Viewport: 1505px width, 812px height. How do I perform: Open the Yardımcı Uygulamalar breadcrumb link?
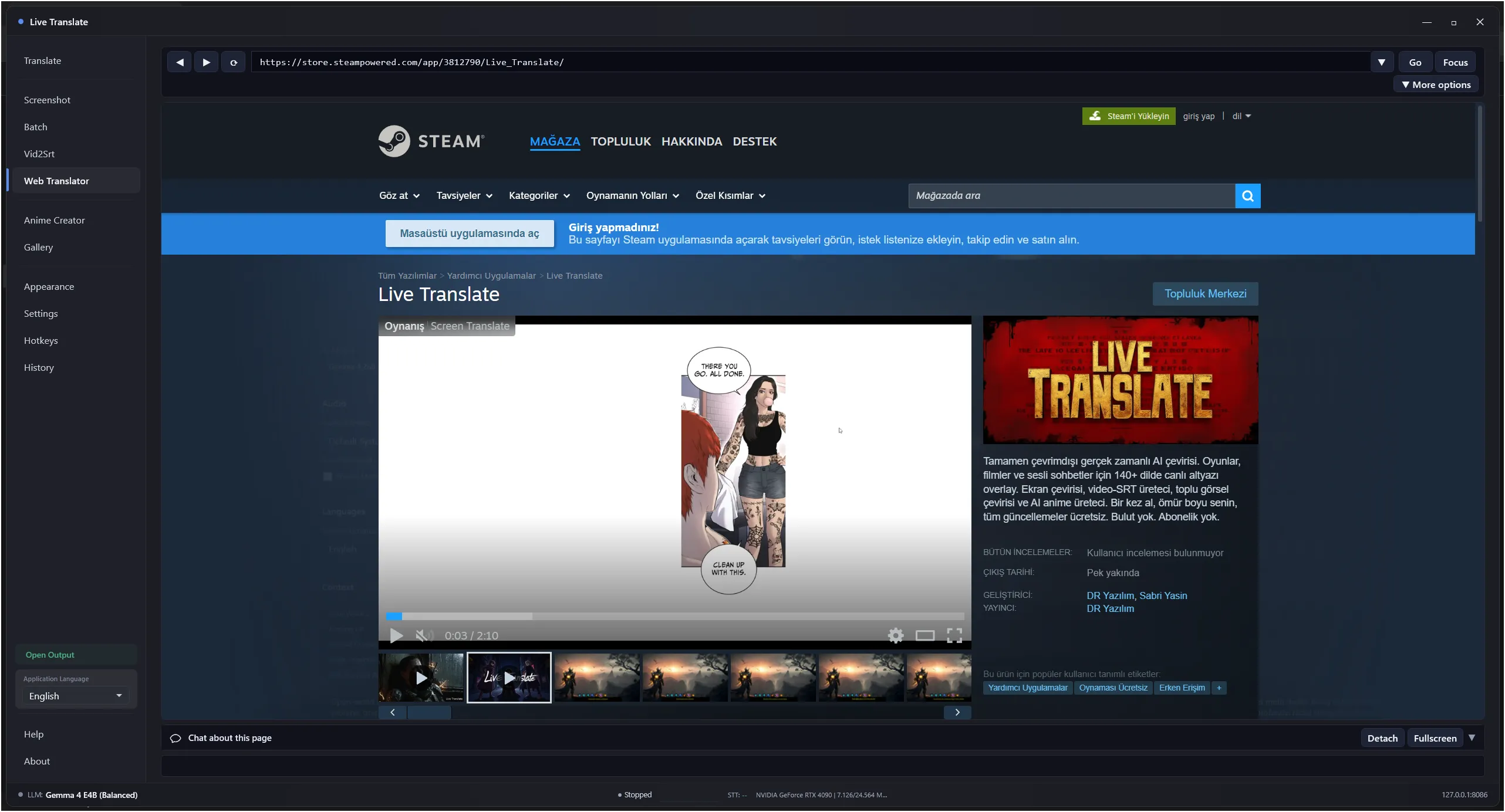(x=491, y=276)
